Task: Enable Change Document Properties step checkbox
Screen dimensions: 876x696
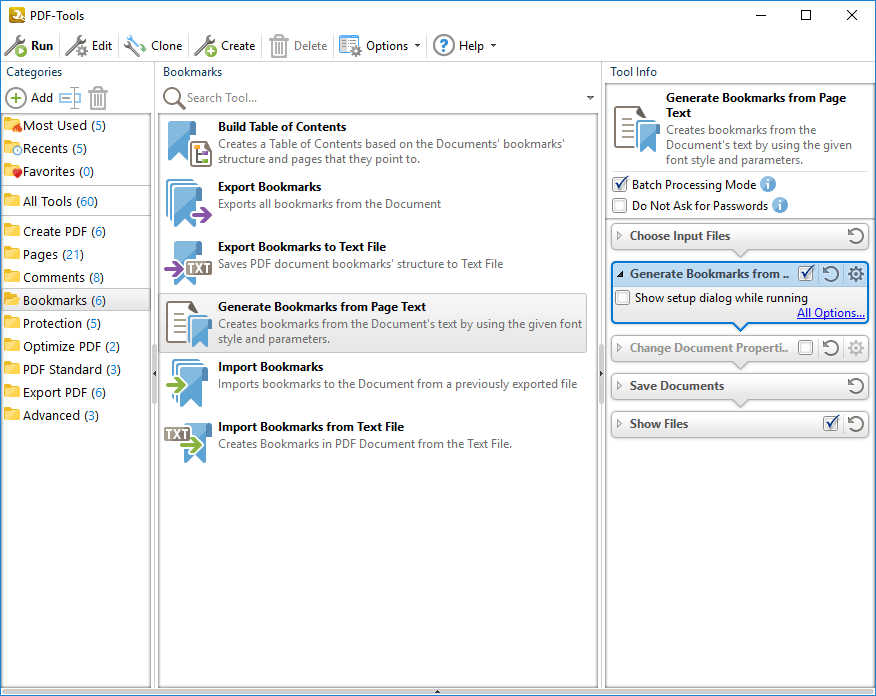Action: click(806, 347)
